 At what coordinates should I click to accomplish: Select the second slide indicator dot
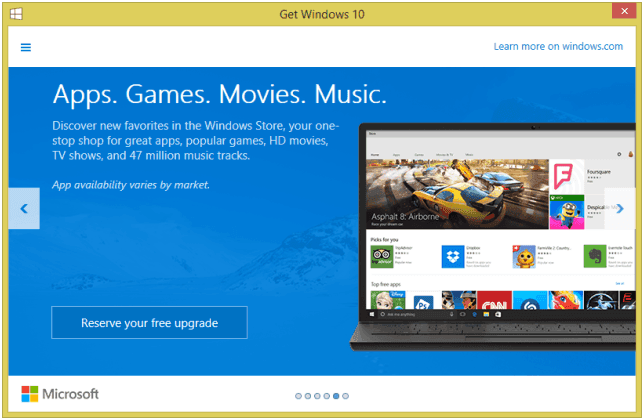[308, 396]
